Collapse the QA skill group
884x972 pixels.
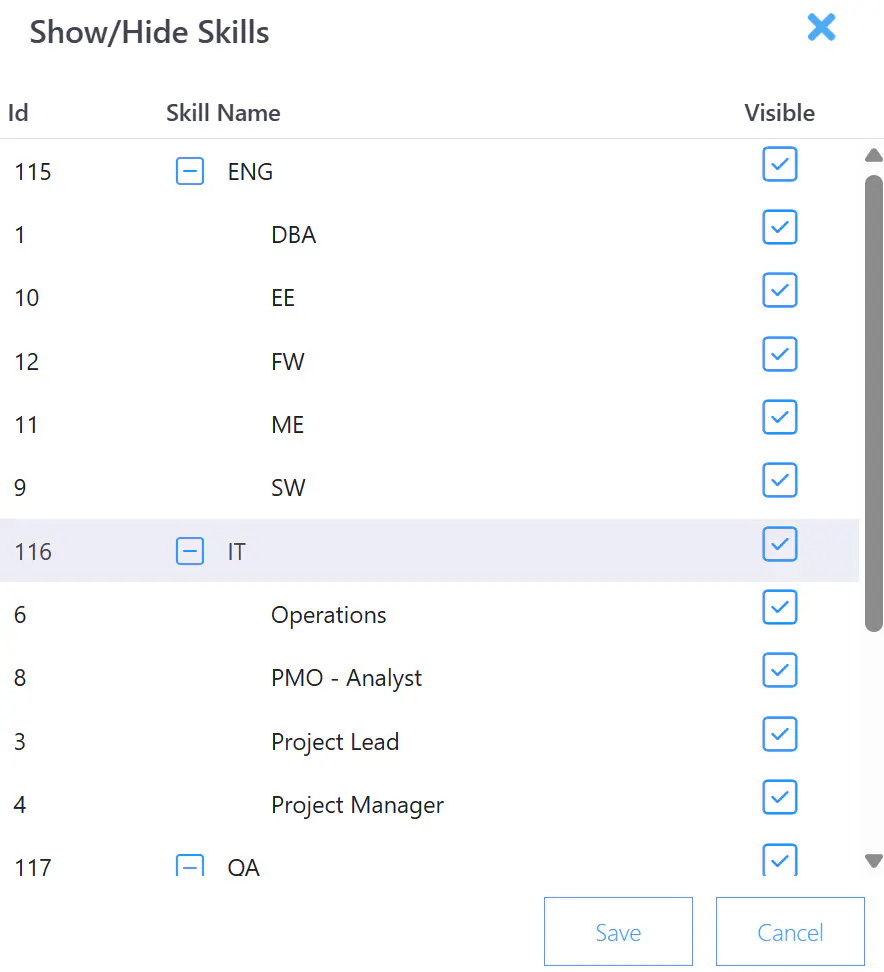[190, 865]
